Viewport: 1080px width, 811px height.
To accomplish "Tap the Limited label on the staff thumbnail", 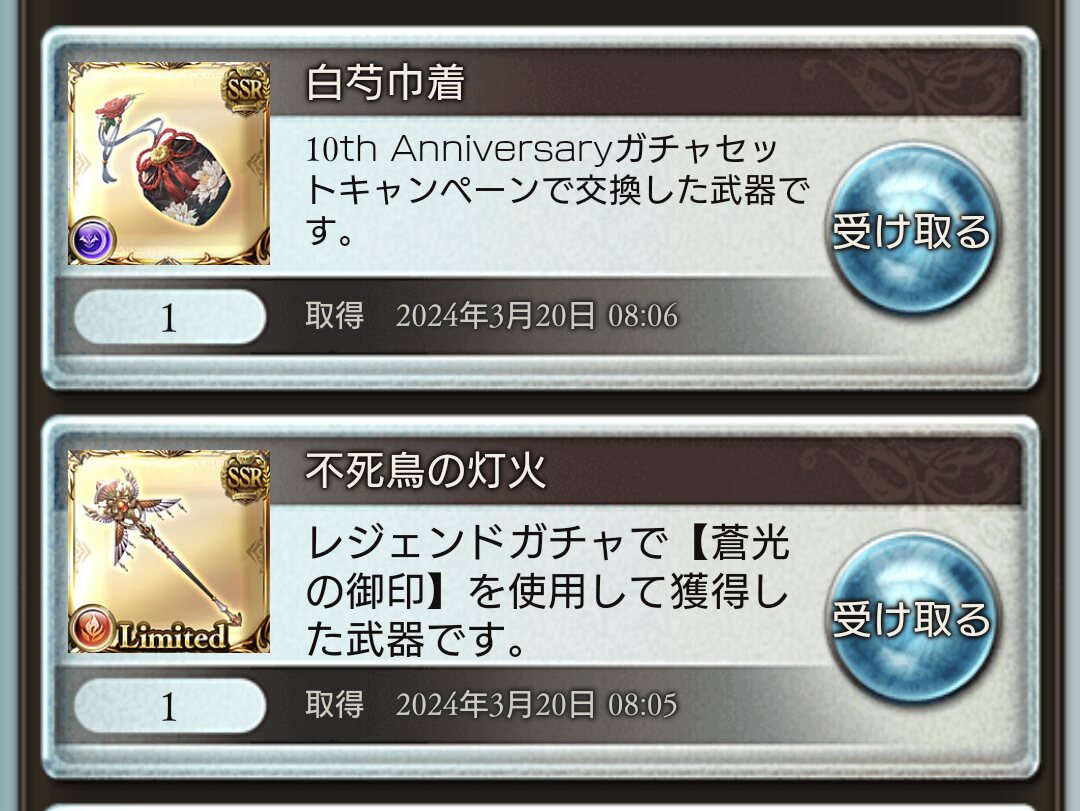I will coord(174,635).
